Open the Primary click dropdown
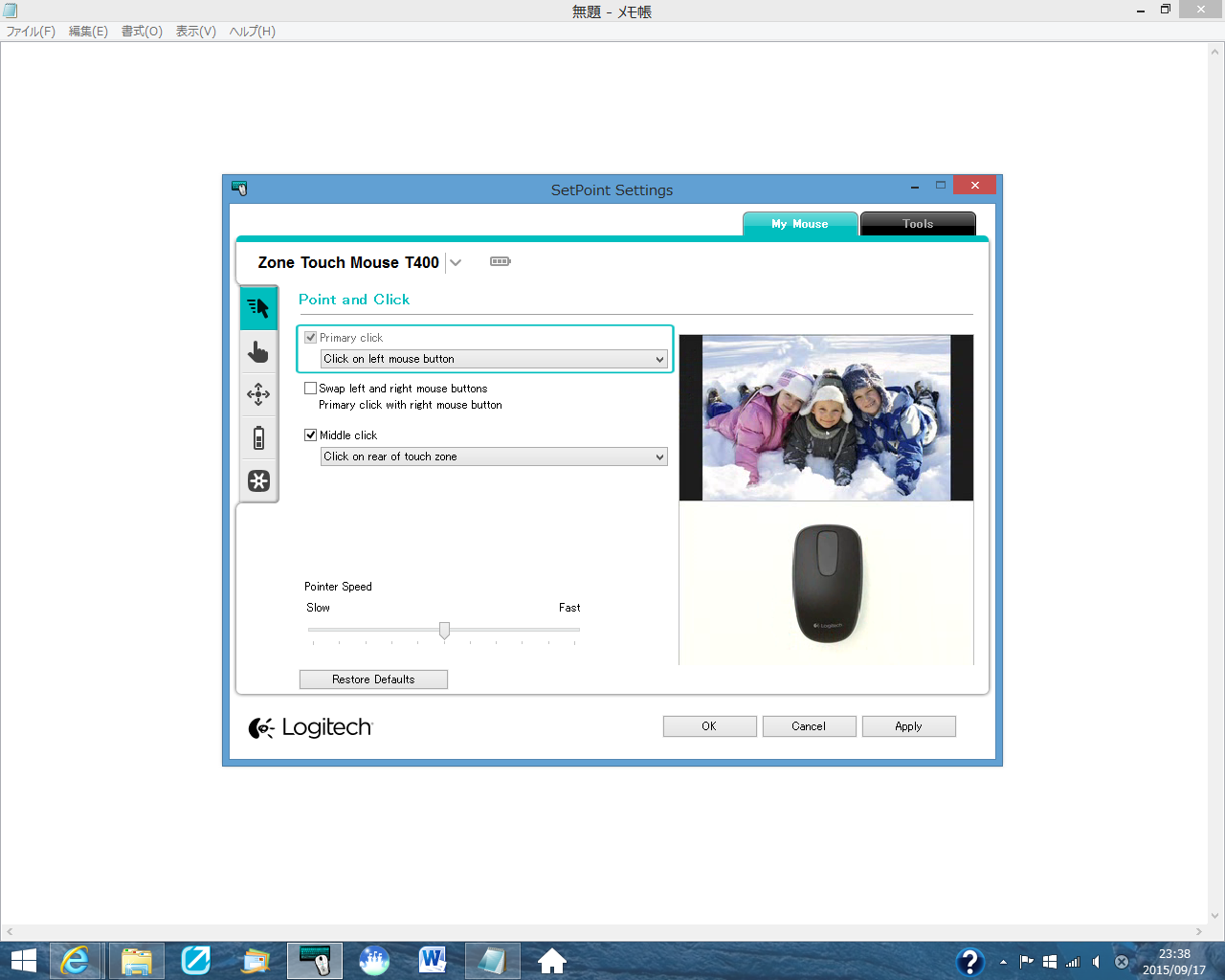Image resolution: width=1225 pixels, height=980 pixels. 494,359
